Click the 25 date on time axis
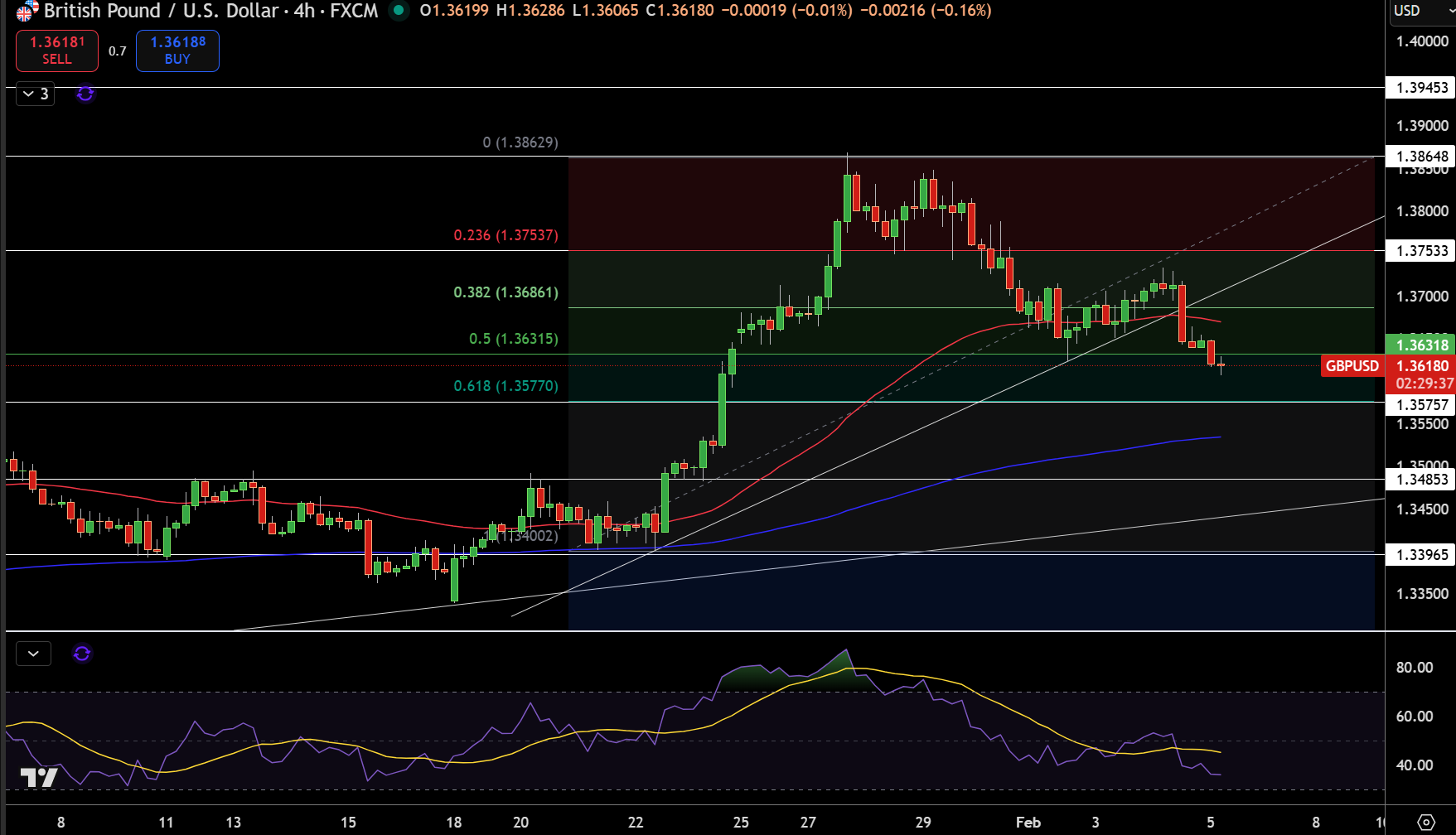The image size is (1456, 835). (x=741, y=823)
